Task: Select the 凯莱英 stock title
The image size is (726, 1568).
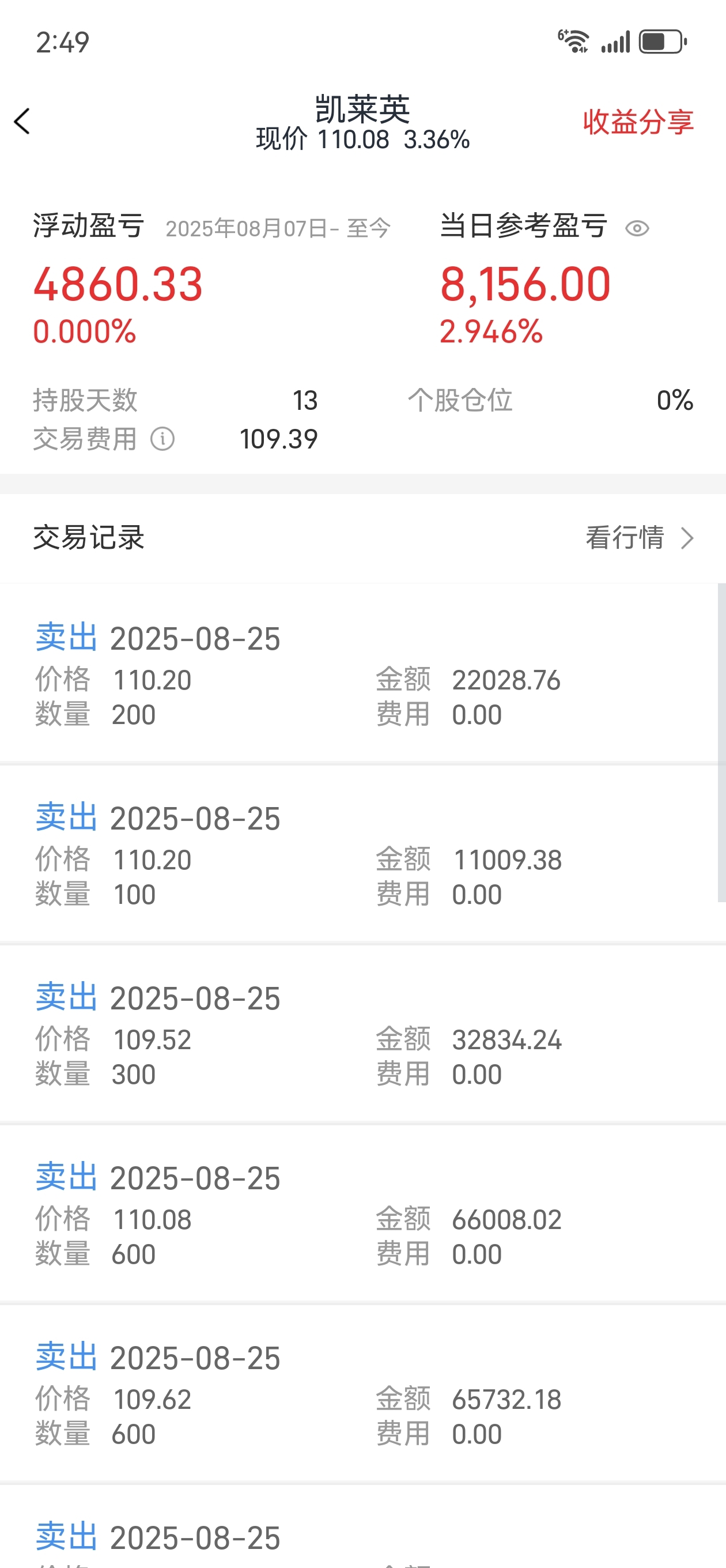Action: 362,109
